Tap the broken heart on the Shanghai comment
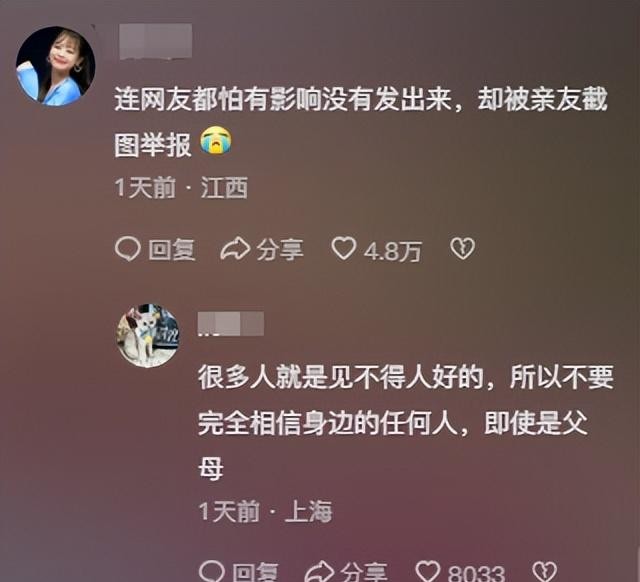The image size is (640, 582). [545, 571]
